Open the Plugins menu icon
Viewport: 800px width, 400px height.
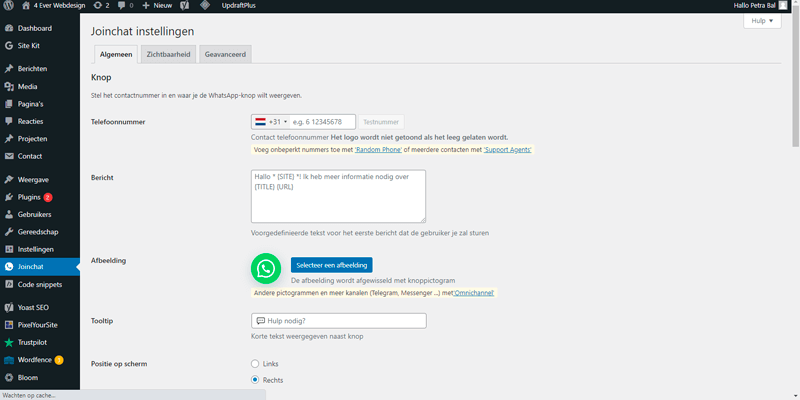[x=9, y=197]
